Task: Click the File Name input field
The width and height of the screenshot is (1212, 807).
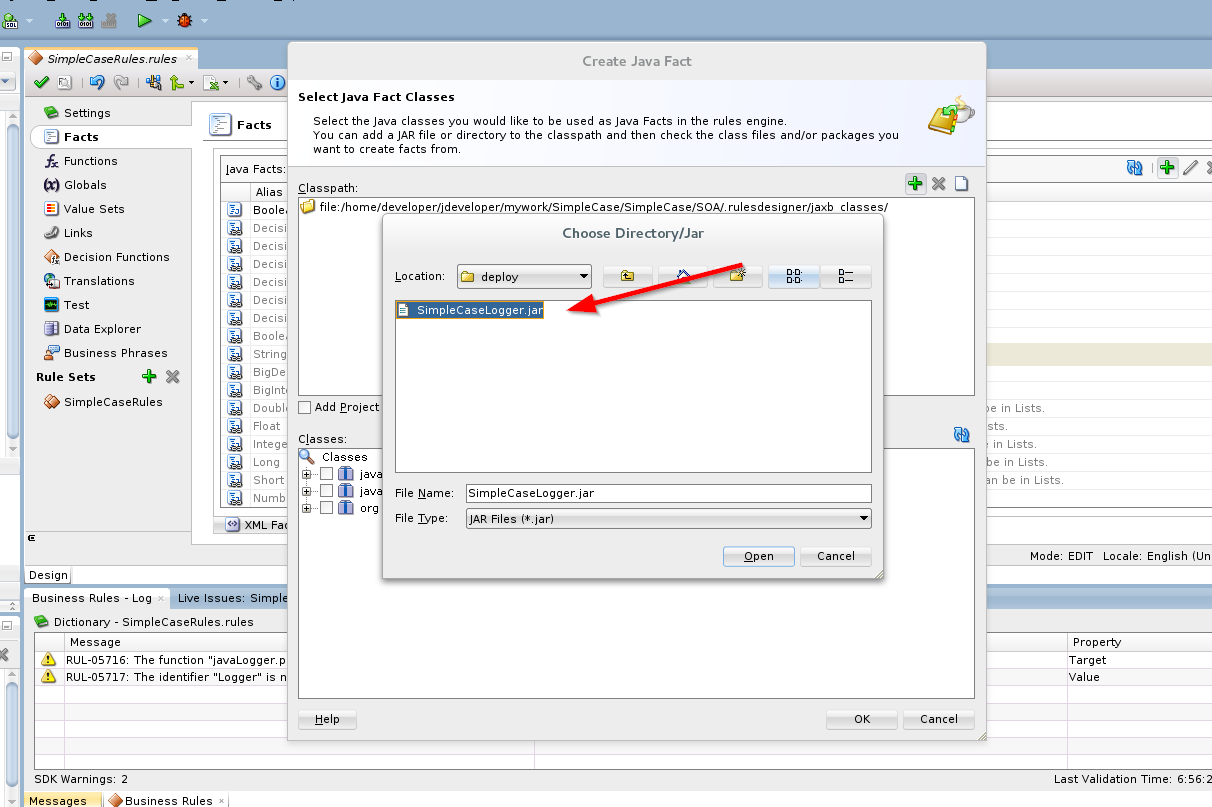Action: point(668,493)
